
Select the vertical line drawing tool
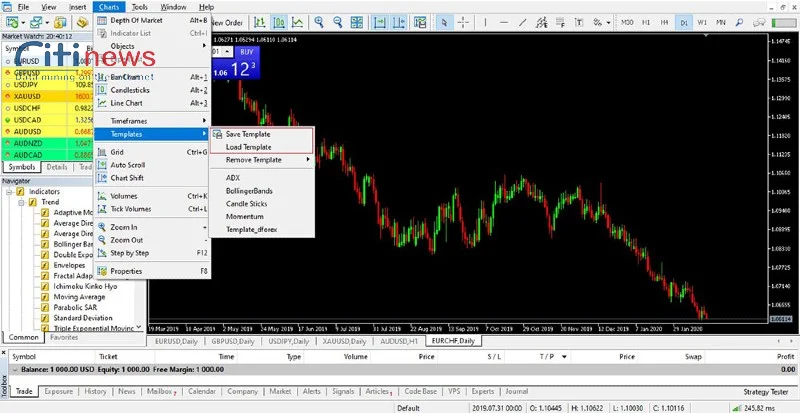pyautogui.click(x=485, y=22)
